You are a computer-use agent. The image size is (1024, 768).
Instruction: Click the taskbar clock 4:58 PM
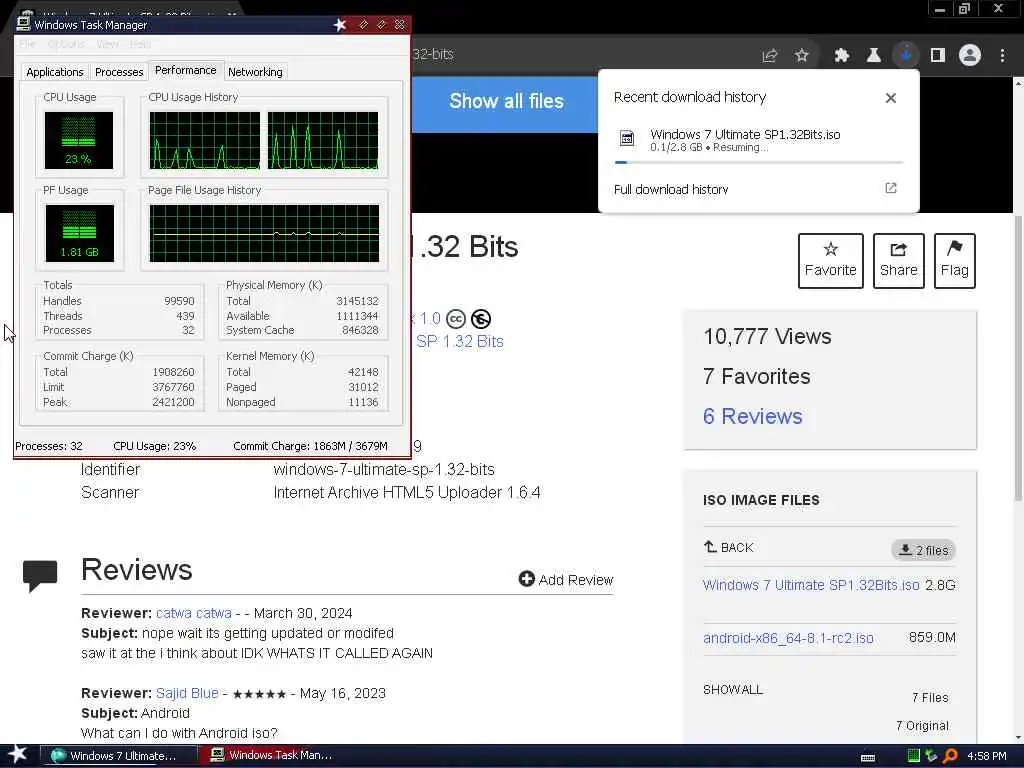tap(986, 756)
